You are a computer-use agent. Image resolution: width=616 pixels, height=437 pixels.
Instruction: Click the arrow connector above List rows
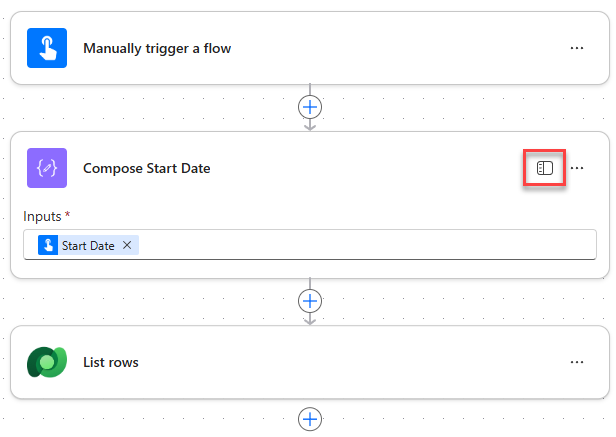pyautogui.click(x=311, y=318)
